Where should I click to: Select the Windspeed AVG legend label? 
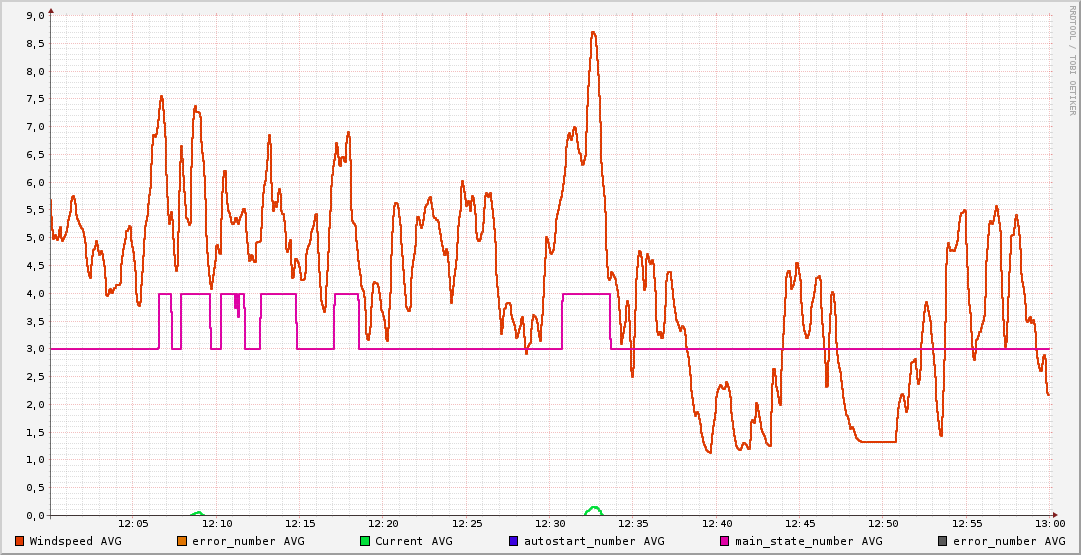click(x=75, y=541)
